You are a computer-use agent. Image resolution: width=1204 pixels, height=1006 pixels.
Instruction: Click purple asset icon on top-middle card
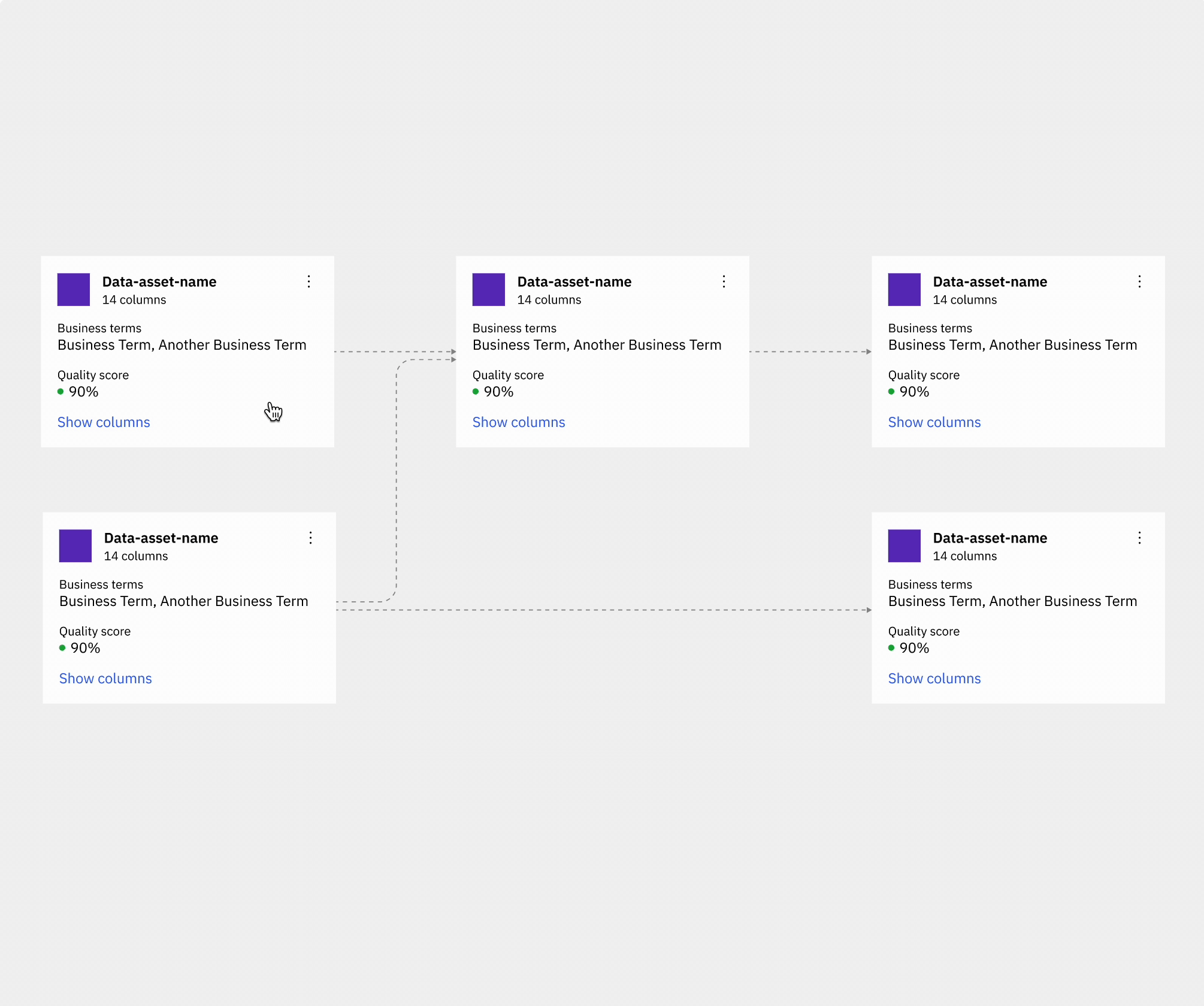489,290
